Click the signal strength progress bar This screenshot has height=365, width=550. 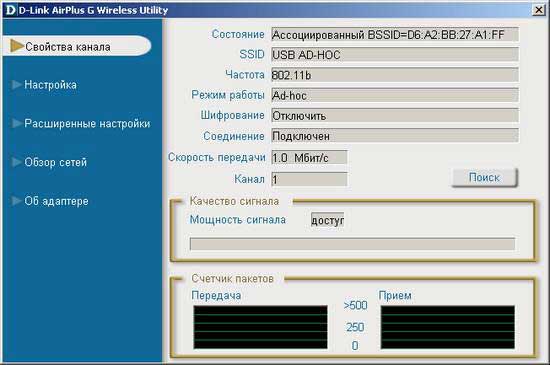click(x=353, y=244)
